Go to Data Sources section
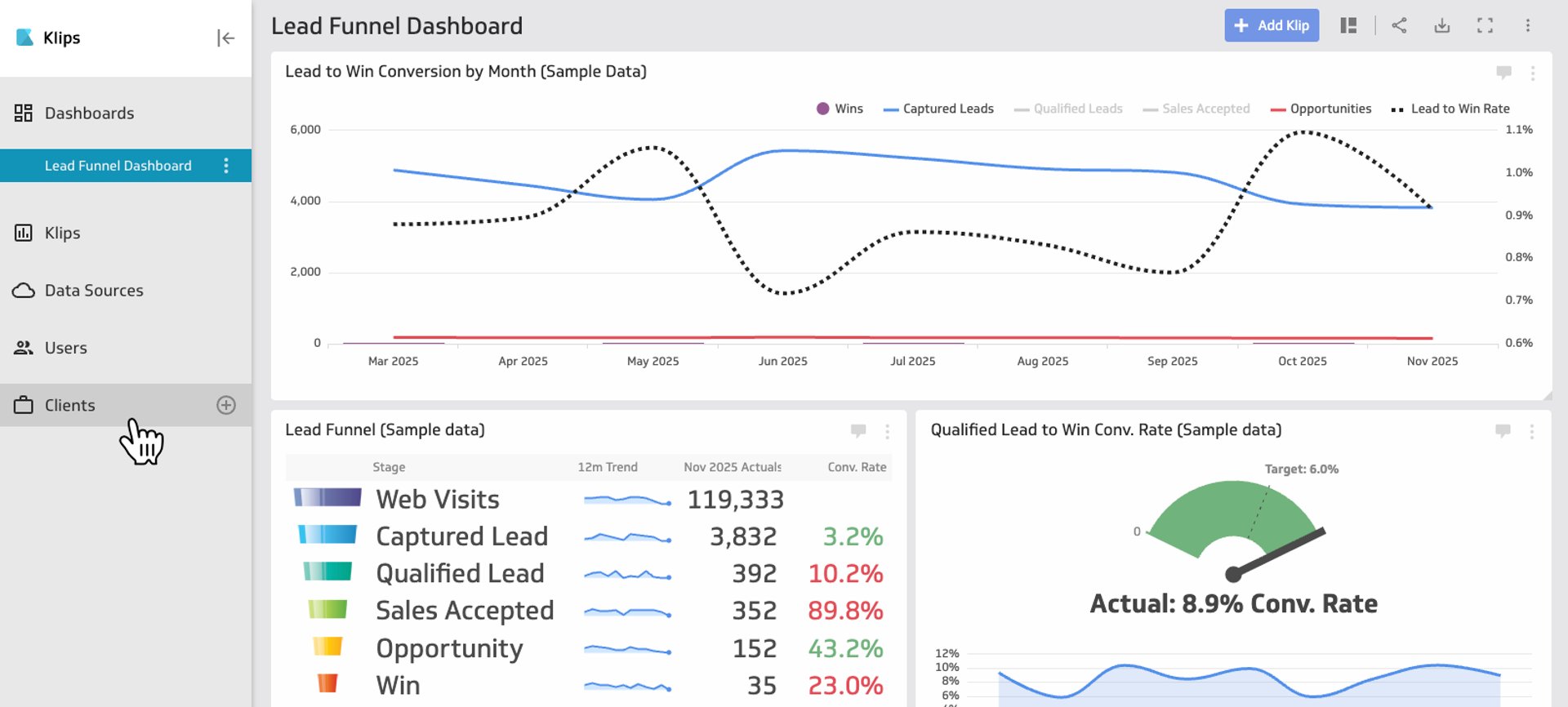1568x707 pixels. (93, 291)
